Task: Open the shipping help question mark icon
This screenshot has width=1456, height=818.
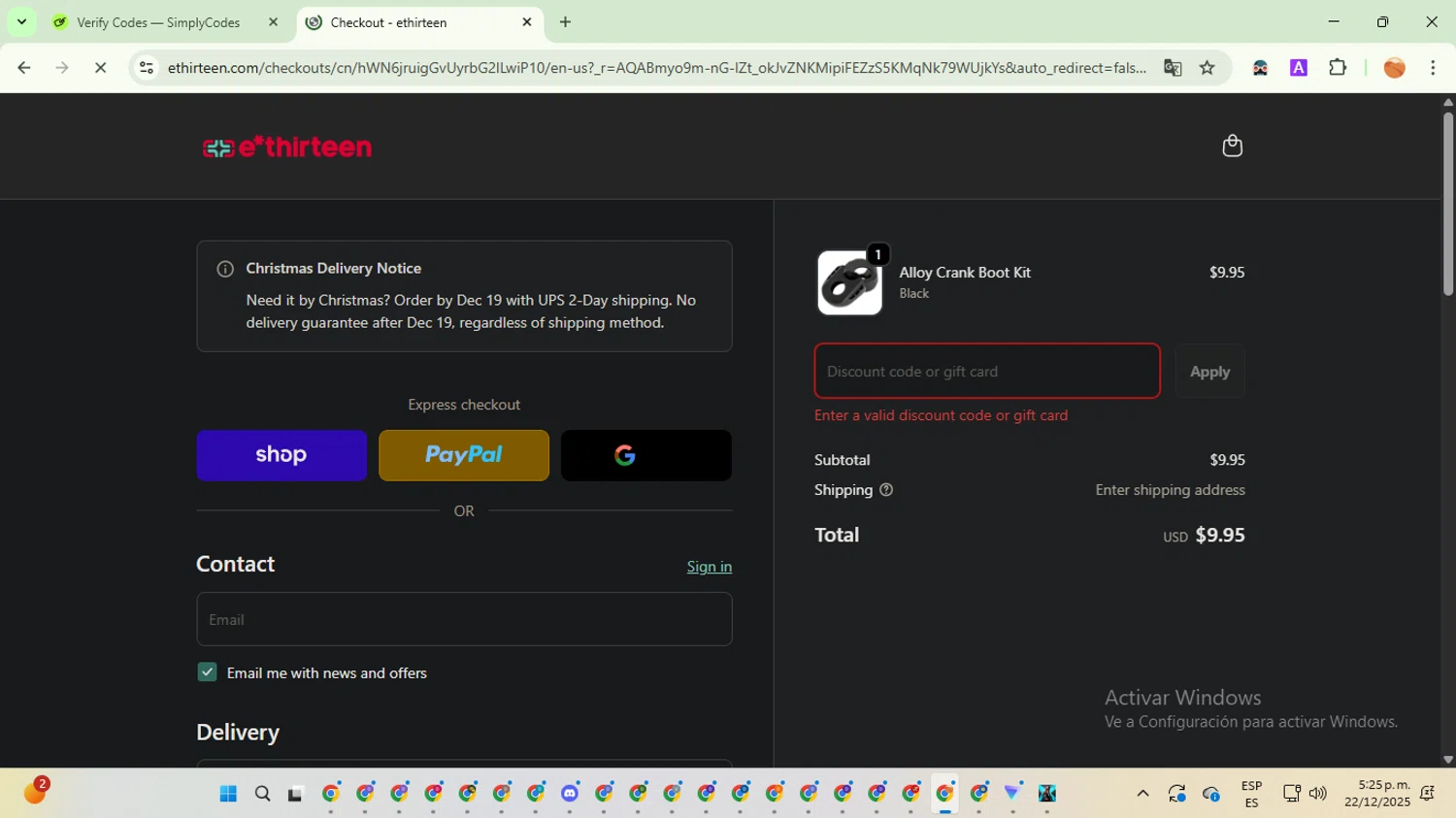Action: point(885,490)
